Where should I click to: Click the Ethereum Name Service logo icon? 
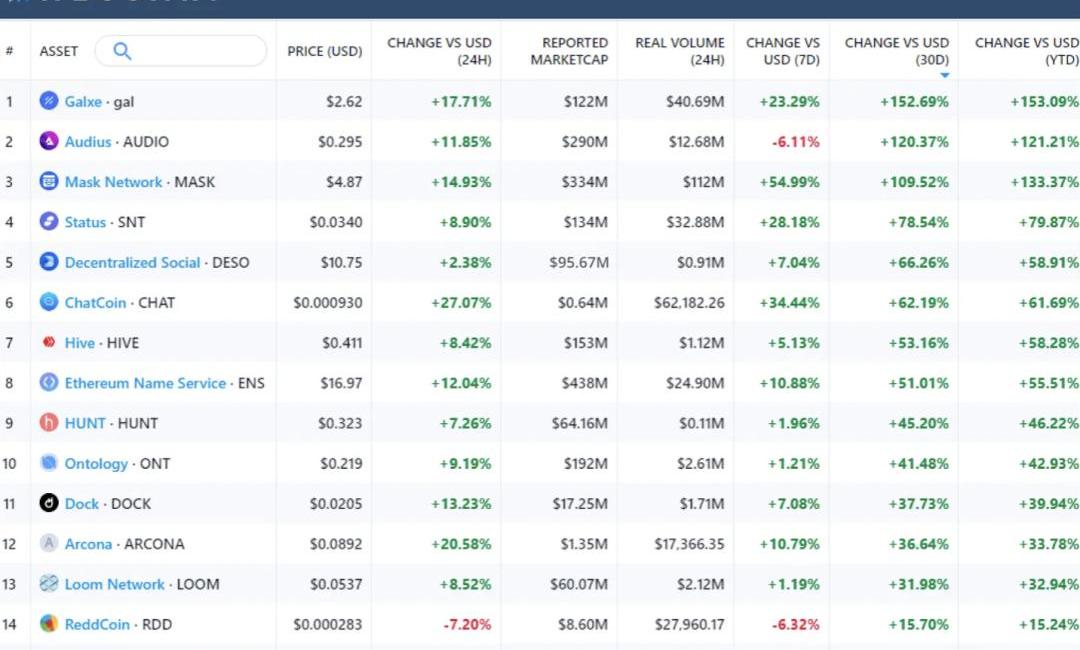49,383
